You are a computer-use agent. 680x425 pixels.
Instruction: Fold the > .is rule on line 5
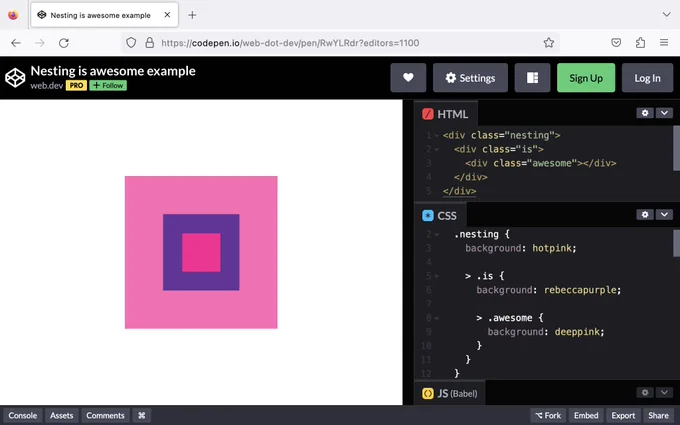point(437,276)
